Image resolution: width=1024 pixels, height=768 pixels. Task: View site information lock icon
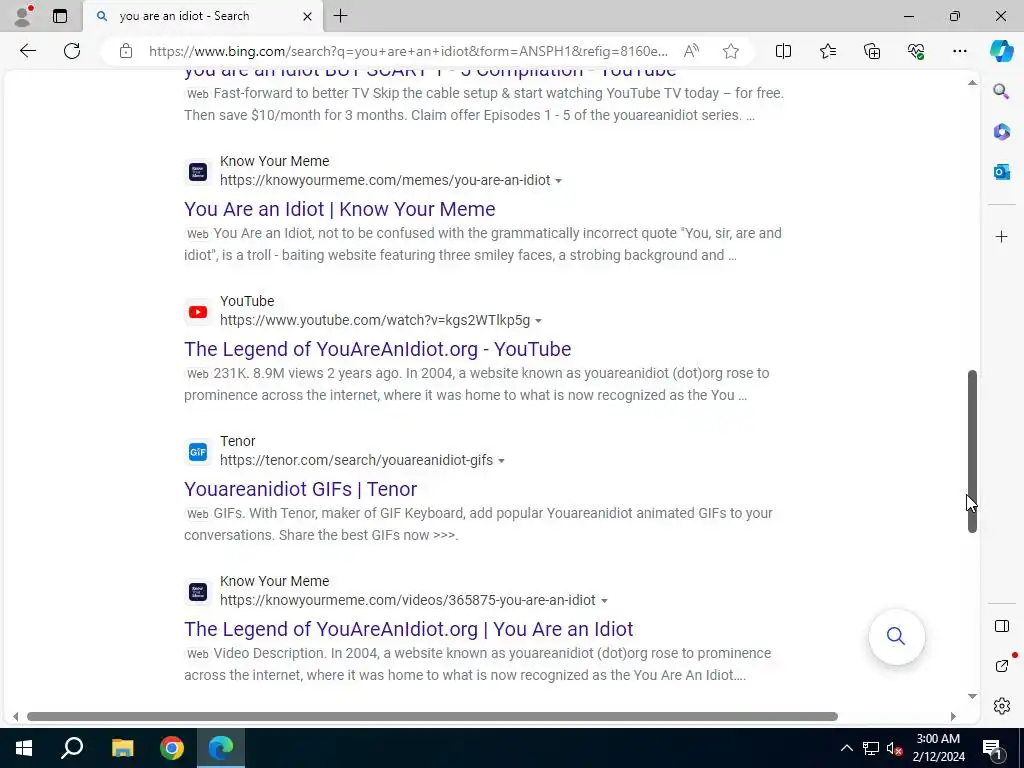pyautogui.click(x=126, y=51)
